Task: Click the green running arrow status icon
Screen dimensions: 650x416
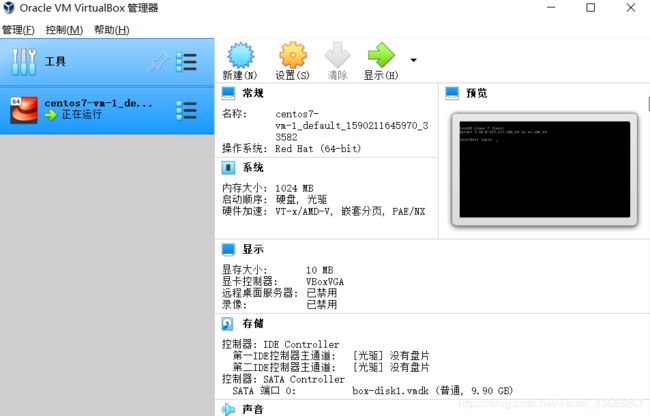Action: click(x=51, y=115)
